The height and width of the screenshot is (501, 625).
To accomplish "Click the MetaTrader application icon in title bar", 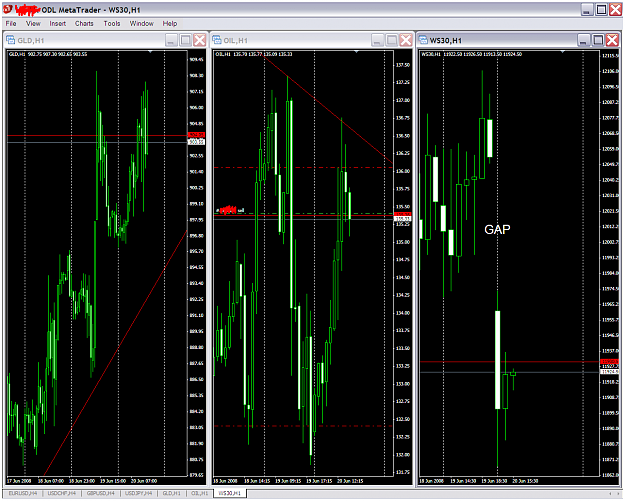I will 8,9.
